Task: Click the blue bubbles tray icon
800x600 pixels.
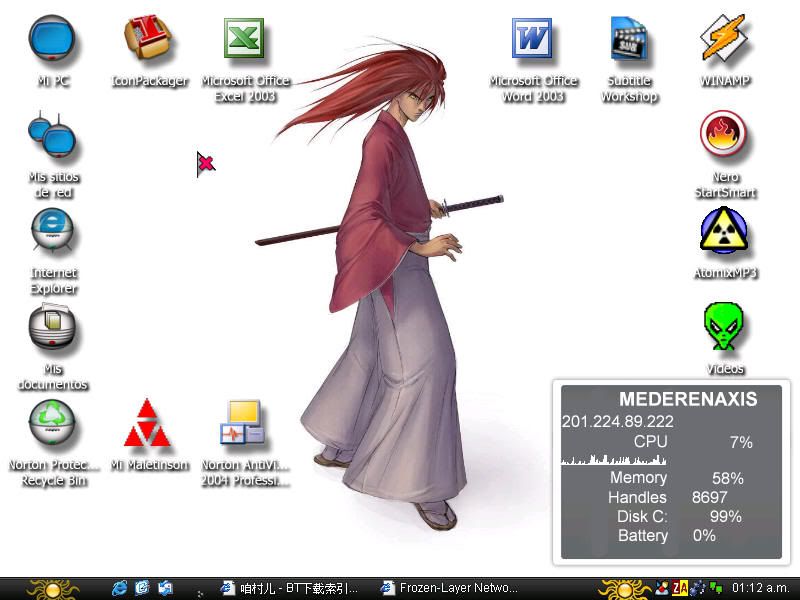Action: pos(698,588)
